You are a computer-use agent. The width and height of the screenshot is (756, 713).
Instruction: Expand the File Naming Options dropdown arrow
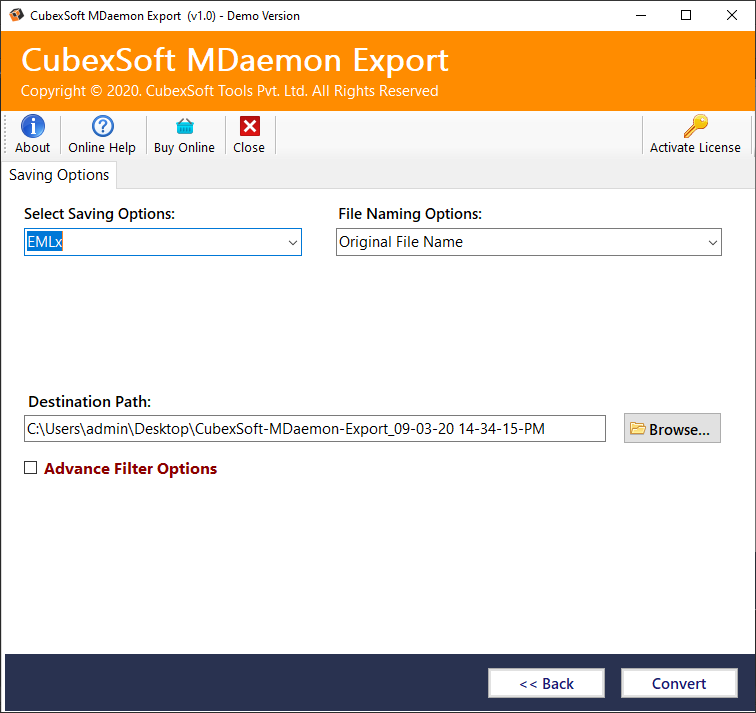coord(712,242)
